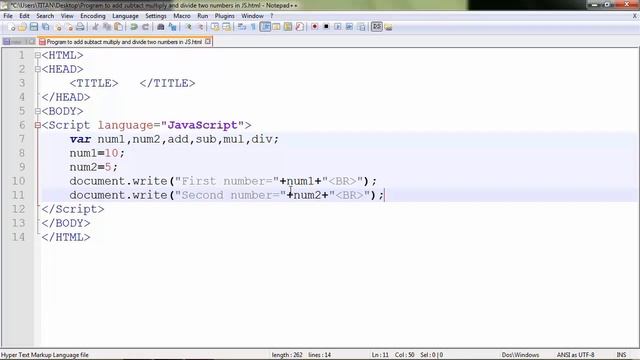Click the document close X beside the menu bar

[635, 16]
